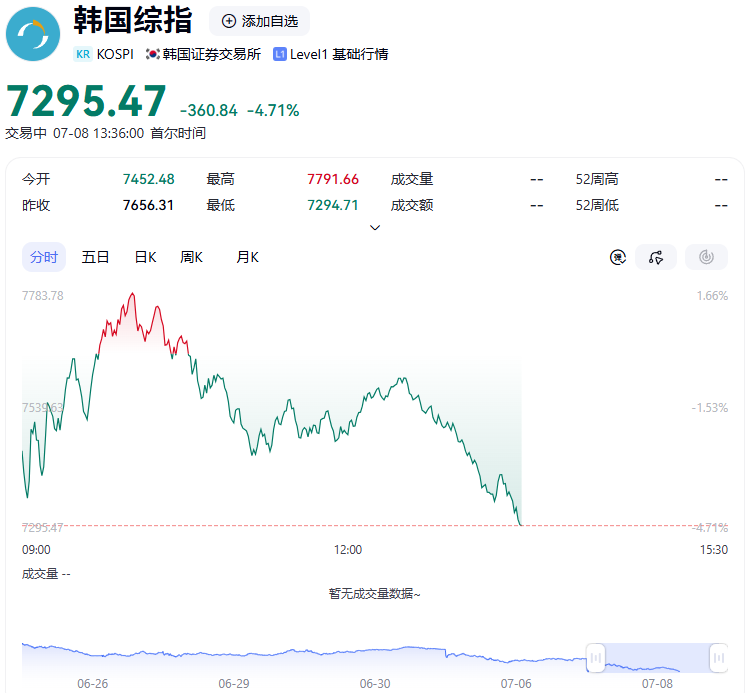Click the plus icon in 添加自选

click(x=229, y=21)
